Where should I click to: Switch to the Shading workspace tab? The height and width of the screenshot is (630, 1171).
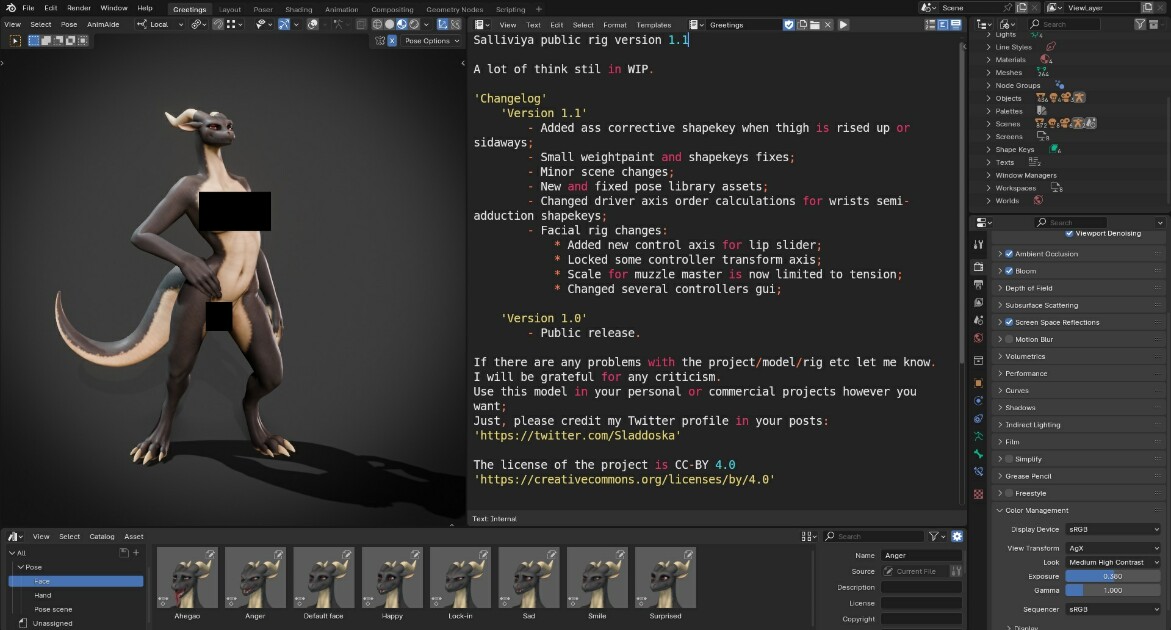point(299,10)
